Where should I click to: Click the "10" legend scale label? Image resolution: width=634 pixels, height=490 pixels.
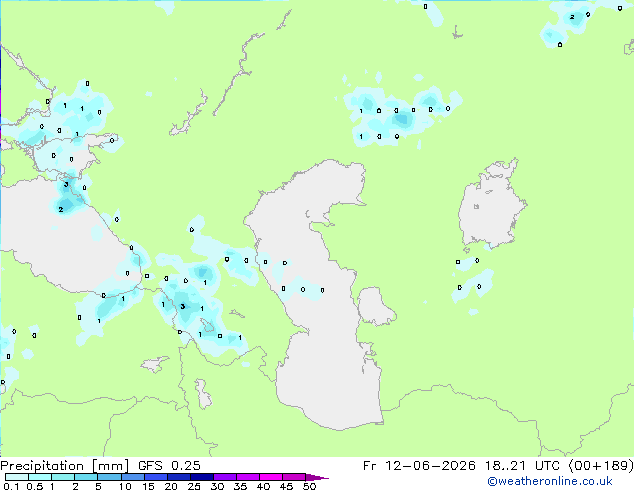point(125,486)
